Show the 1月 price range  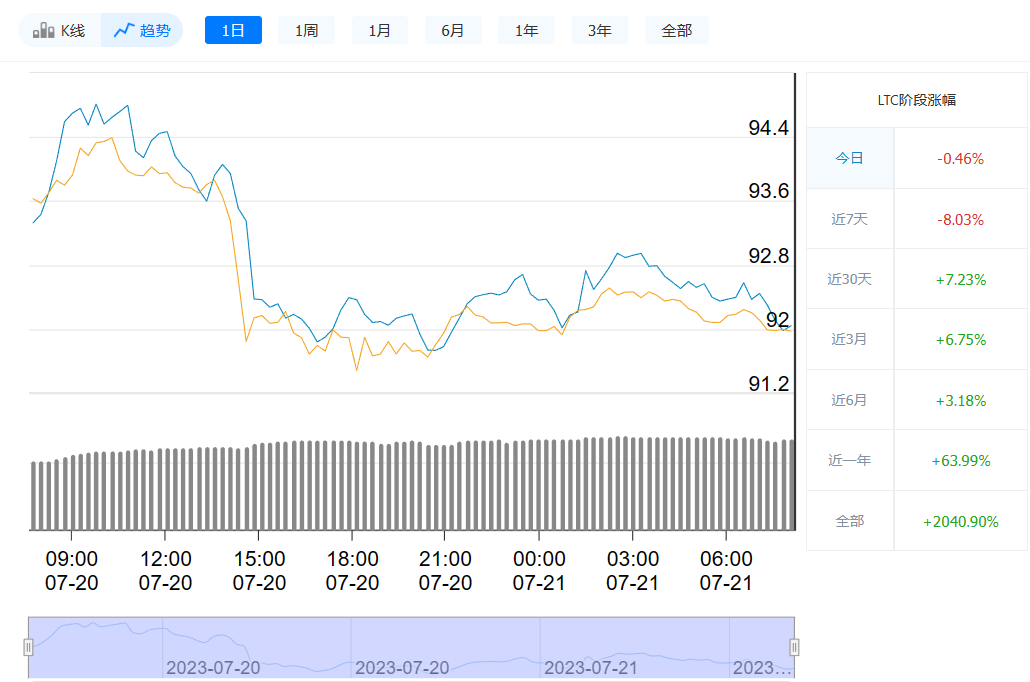380,31
